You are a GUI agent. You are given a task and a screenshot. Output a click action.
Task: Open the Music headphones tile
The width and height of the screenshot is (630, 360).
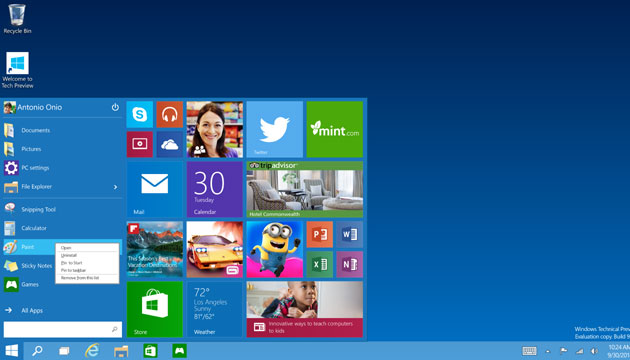point(170,115)
